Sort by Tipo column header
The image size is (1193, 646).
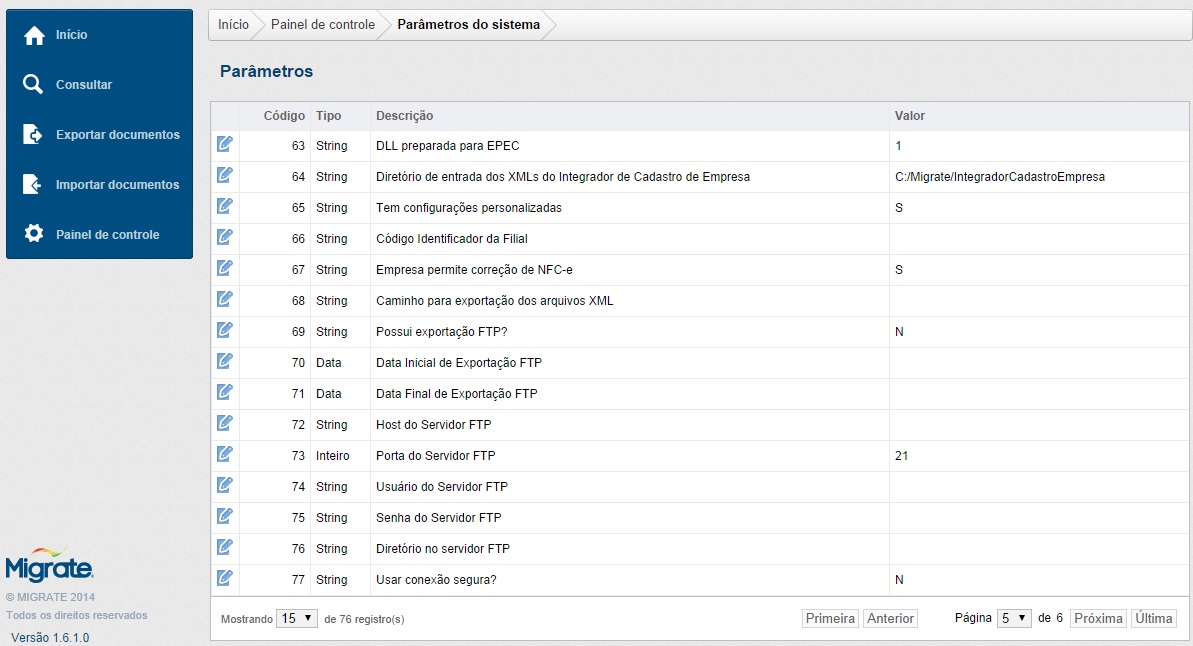click(x=329, y=116)
